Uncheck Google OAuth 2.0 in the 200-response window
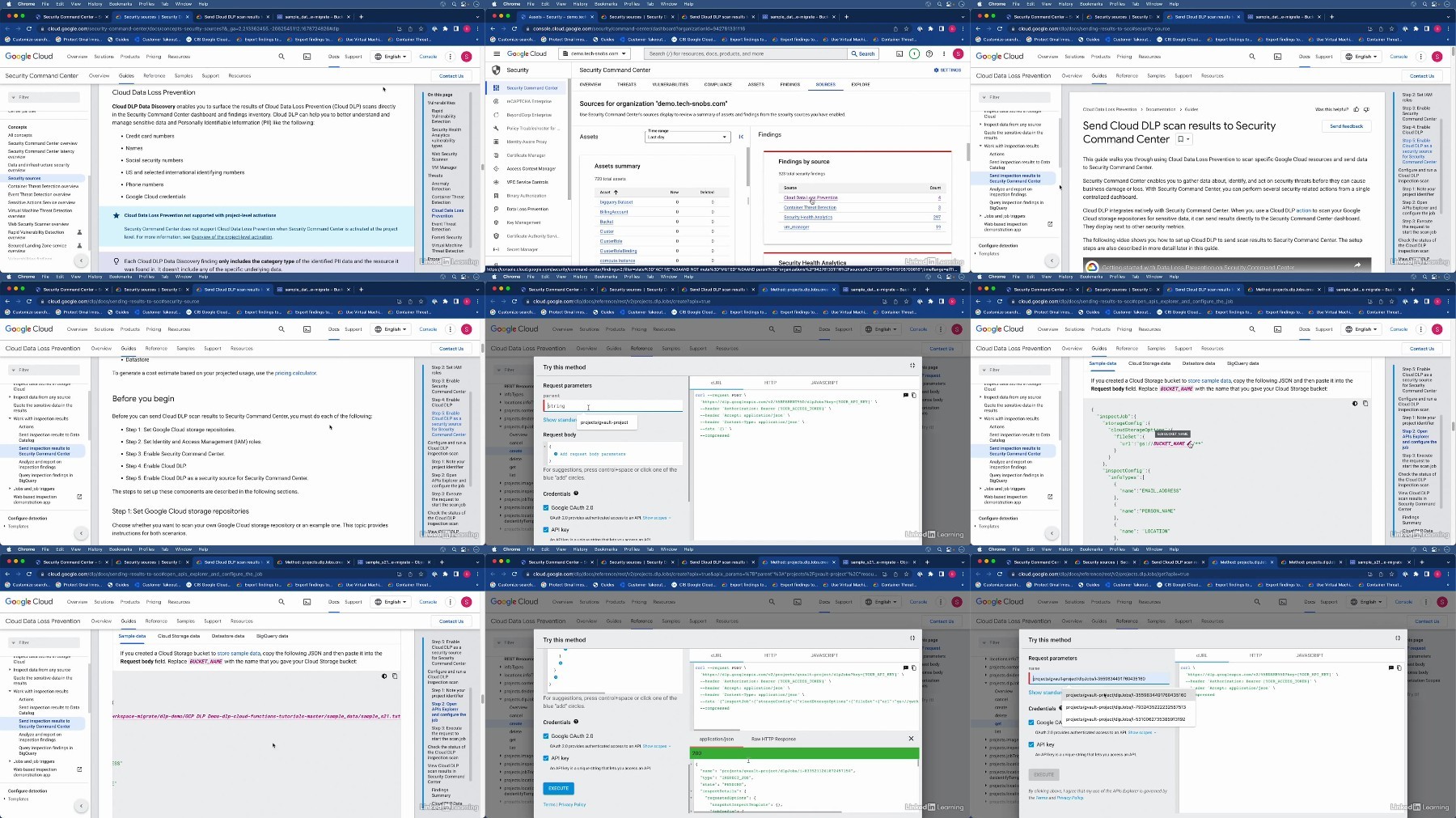The width and height of the screenshot is (1456, 818). [x=546, y=736]
